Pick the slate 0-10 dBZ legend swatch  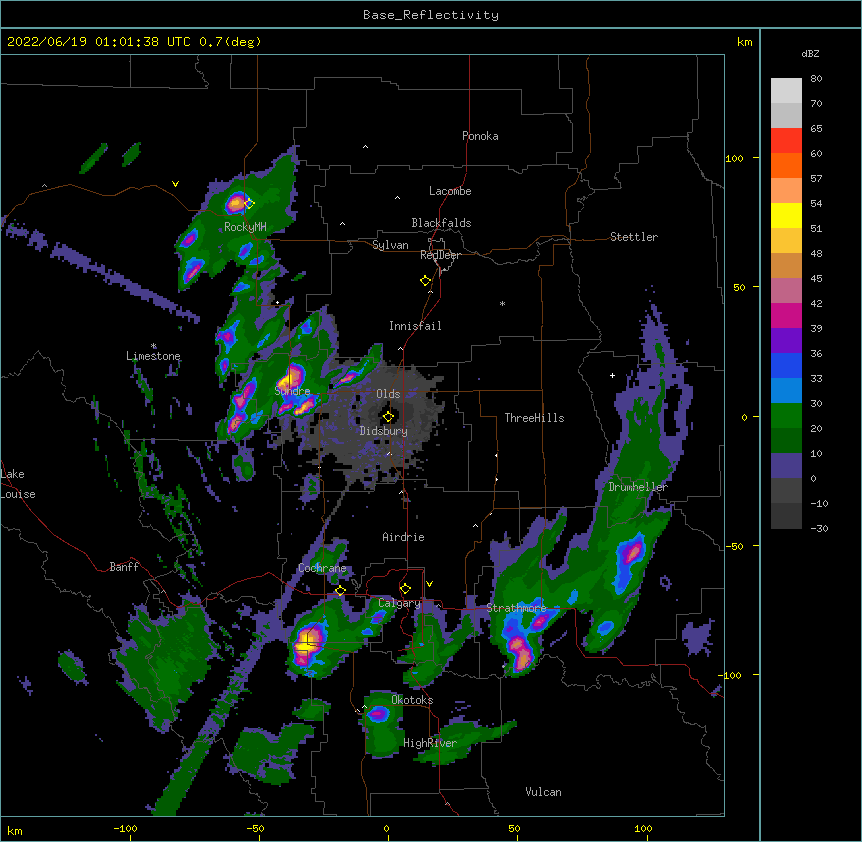point(786,466)
